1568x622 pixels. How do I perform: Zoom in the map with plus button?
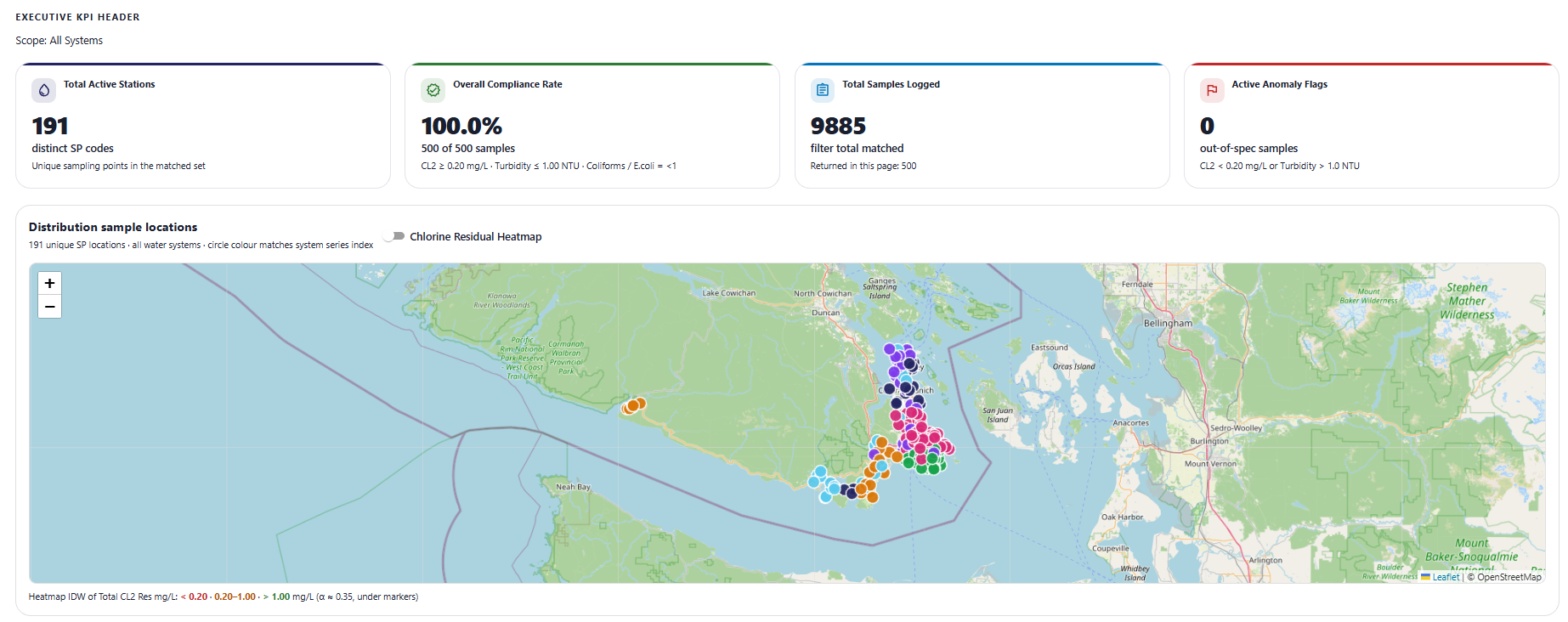point(49,283)
